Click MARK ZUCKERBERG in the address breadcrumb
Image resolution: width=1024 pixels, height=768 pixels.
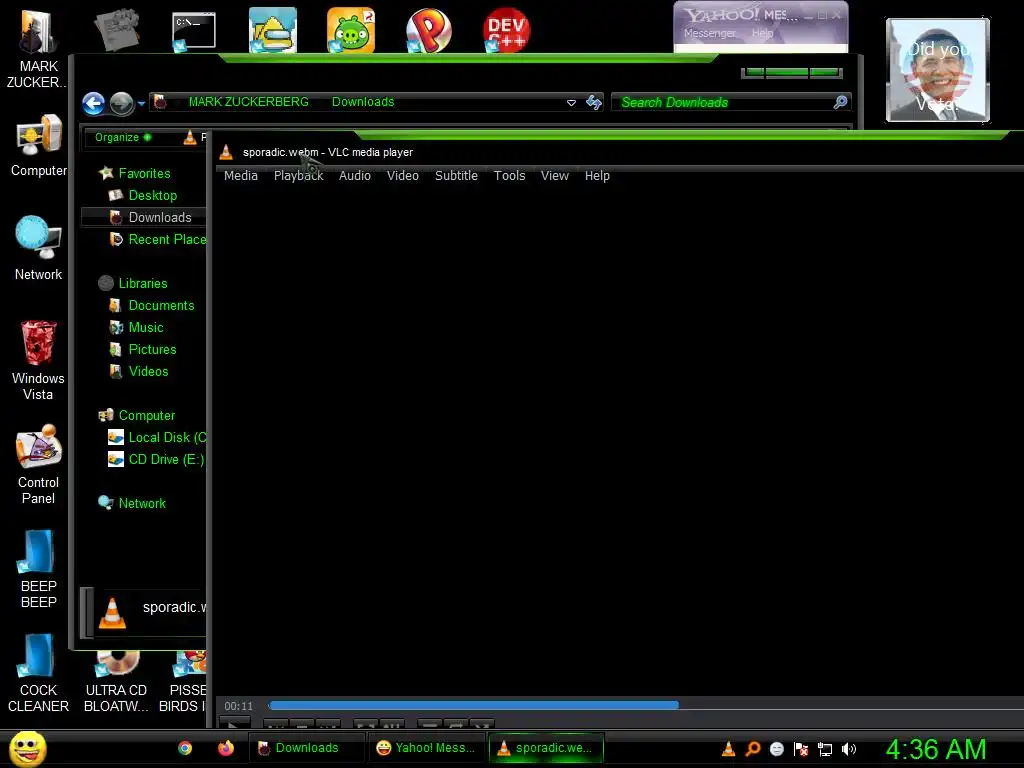click(248, 102)
